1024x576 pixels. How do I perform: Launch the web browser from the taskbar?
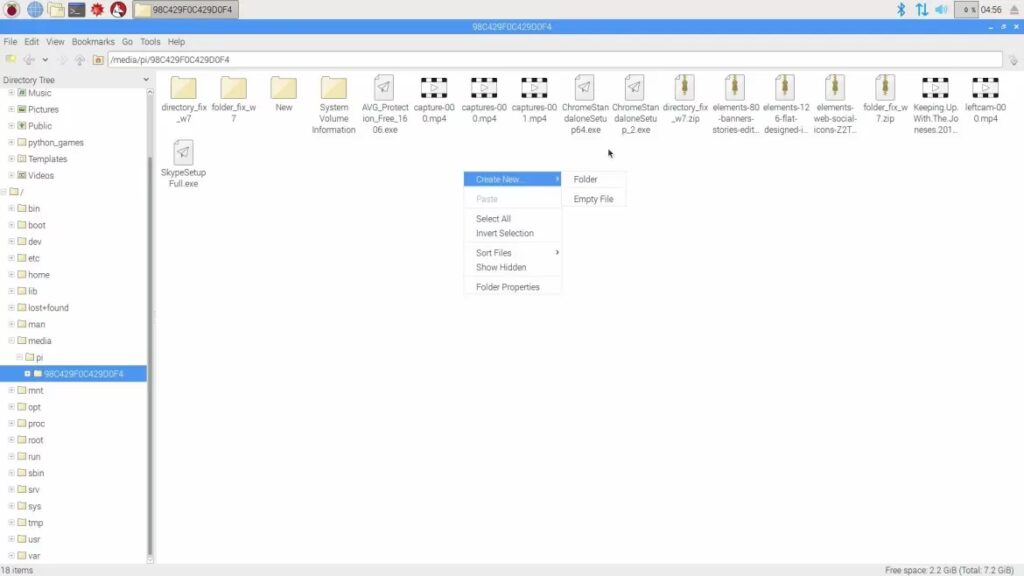(35, 10)
